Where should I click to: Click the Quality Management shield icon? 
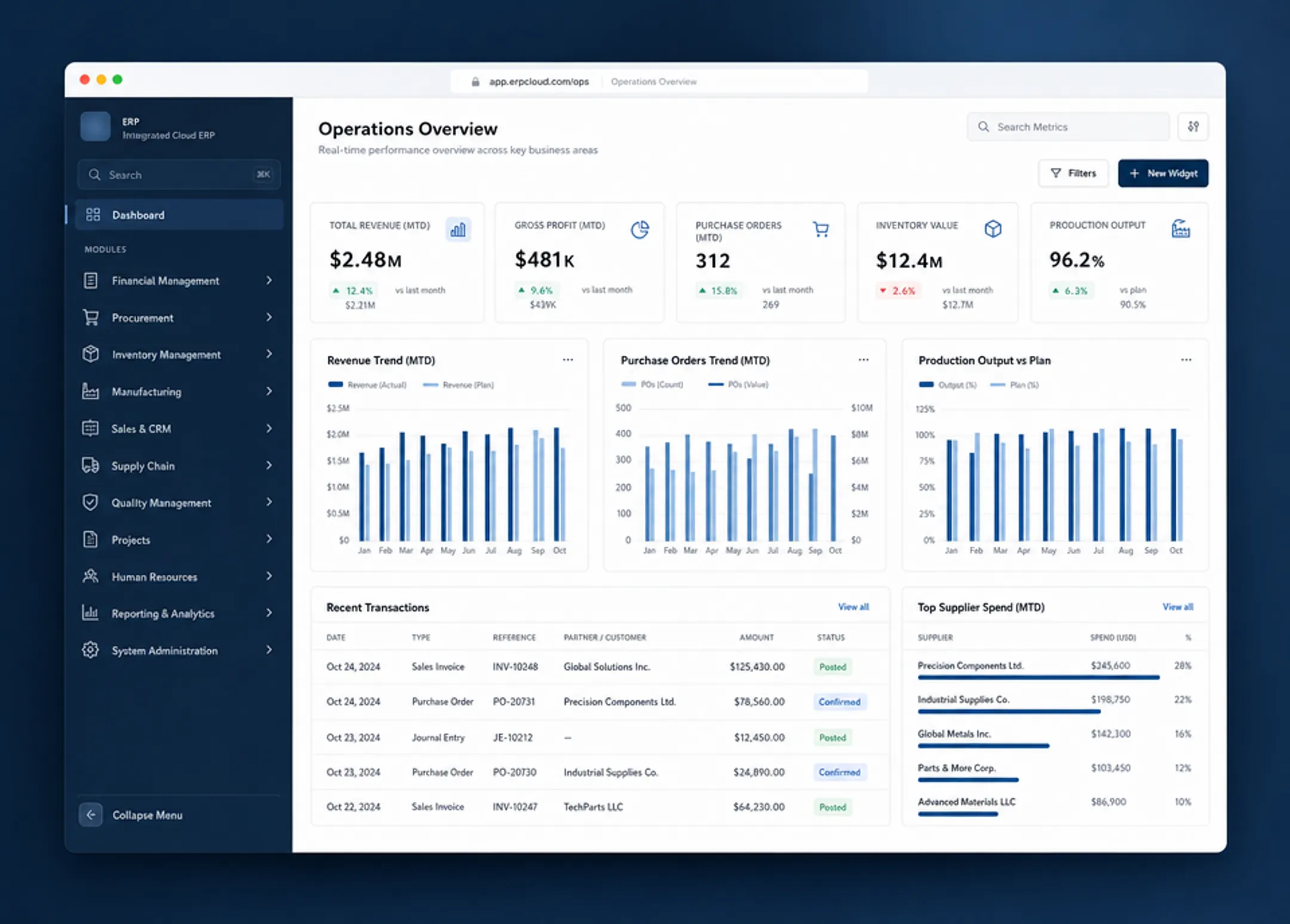tap(90, 502)
